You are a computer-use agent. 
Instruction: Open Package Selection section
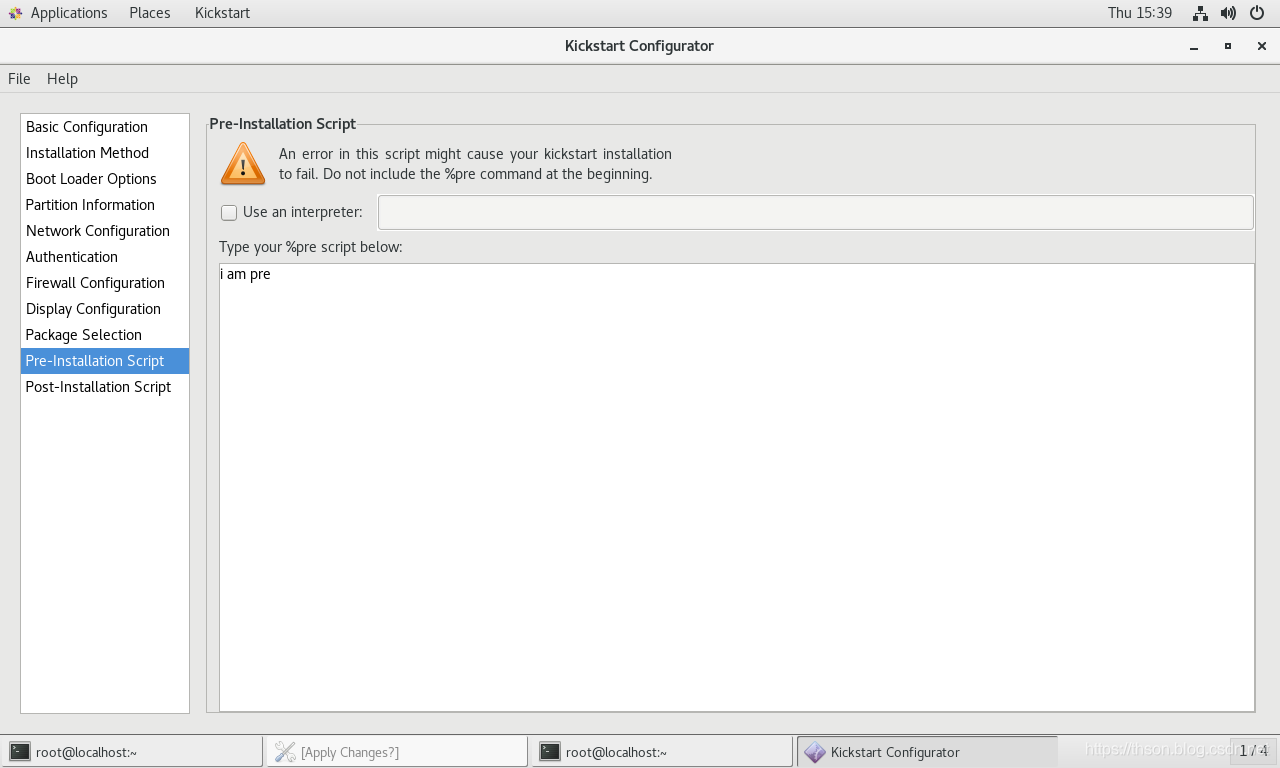tap(84, 335)
